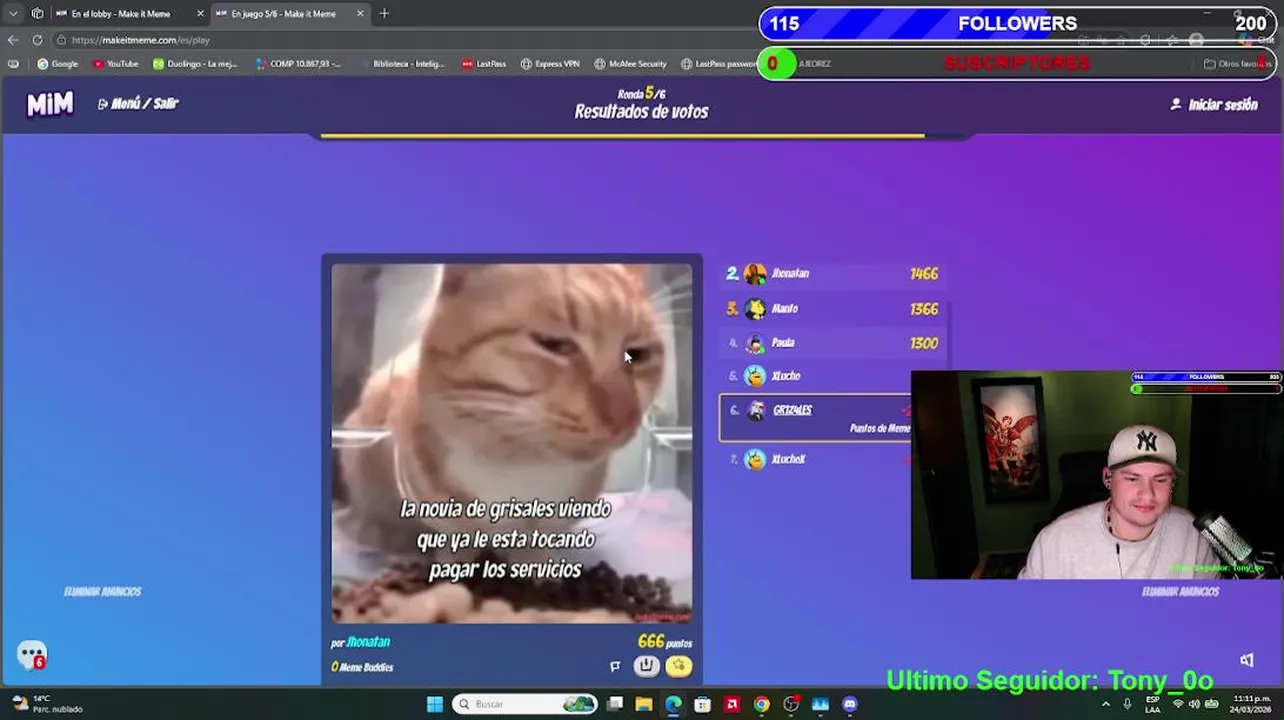
Task: Click the orange cat meme image
Action: click(x=511, y=443)
